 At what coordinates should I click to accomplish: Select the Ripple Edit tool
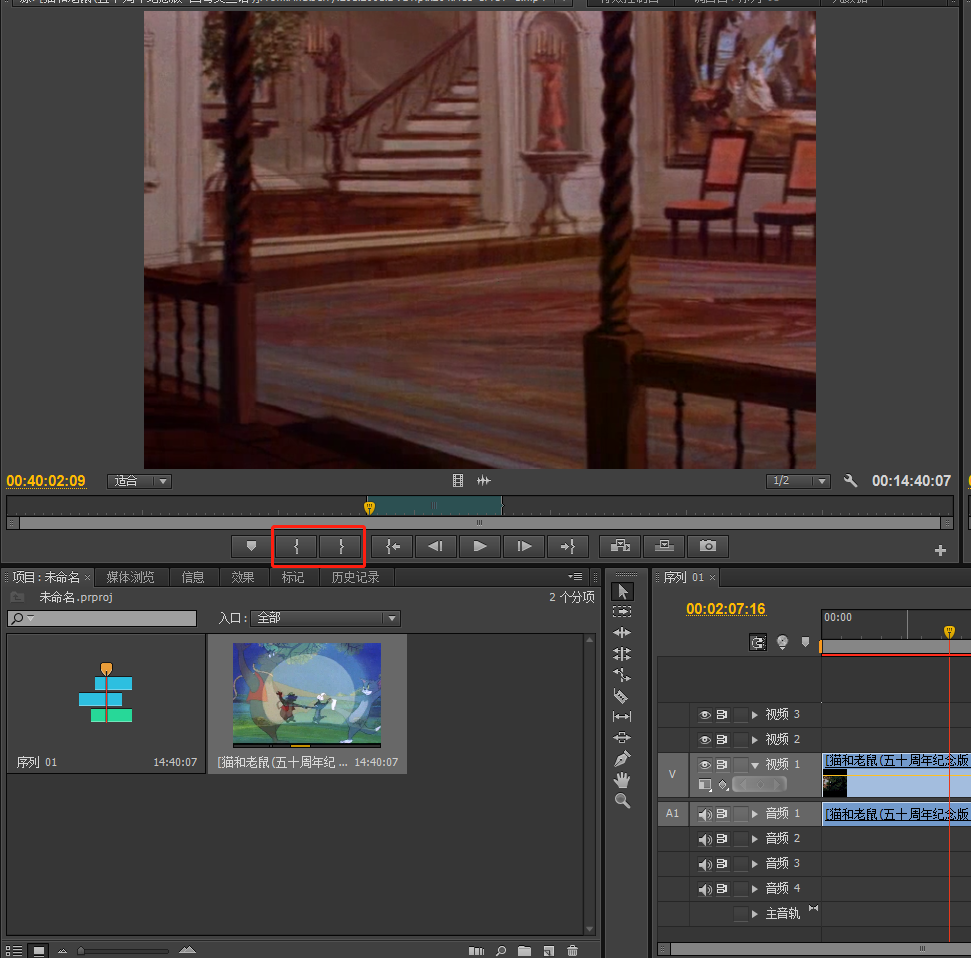(x=622, y=632)
